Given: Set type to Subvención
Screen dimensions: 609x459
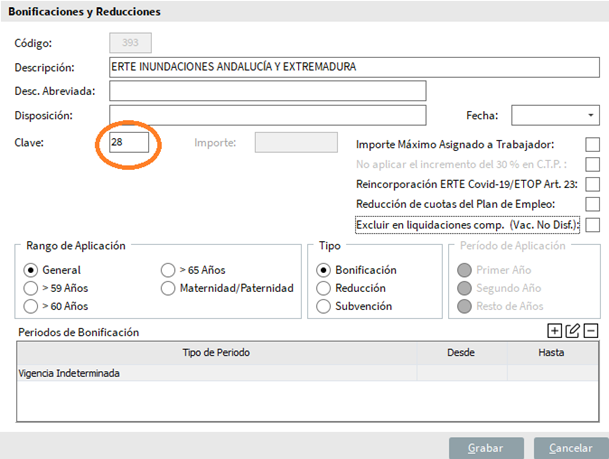Looking at the screenshot, I should coord(323,307).
